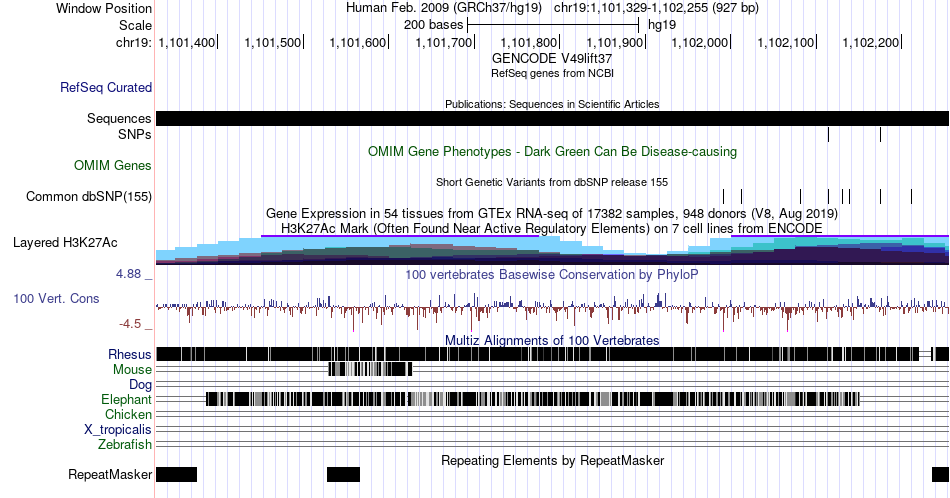Screen dimensions: 950x498
Task: Click the Rhesus alignment block
Action: point(537,354)
